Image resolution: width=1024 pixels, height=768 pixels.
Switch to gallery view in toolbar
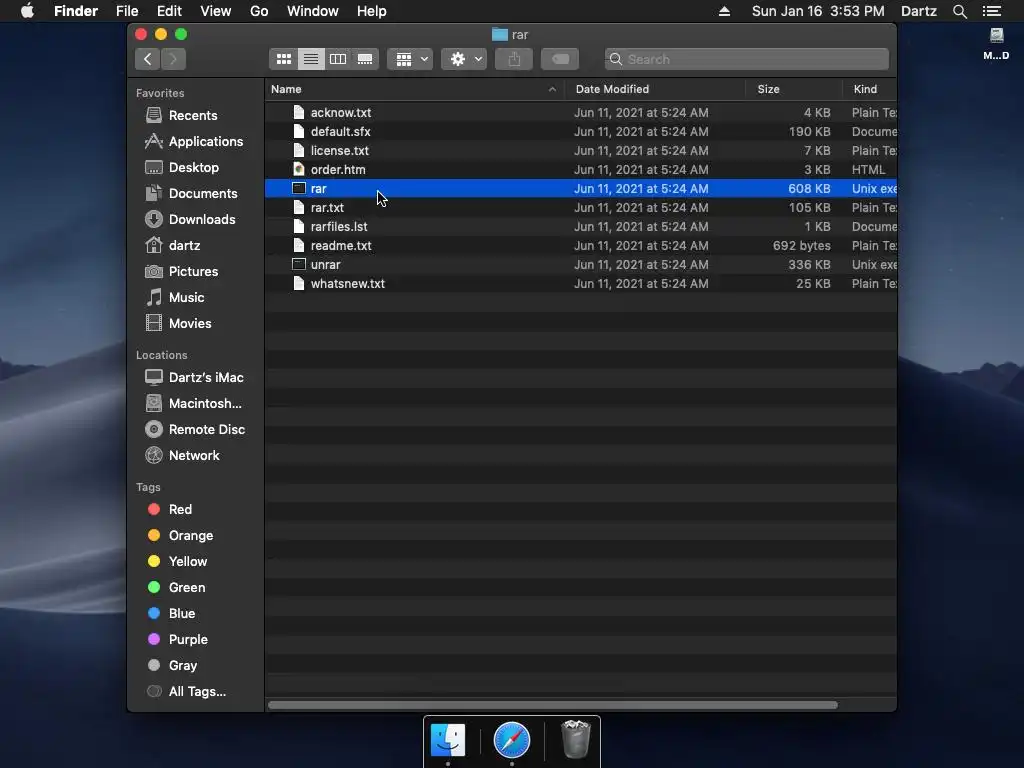pos(365,59)
